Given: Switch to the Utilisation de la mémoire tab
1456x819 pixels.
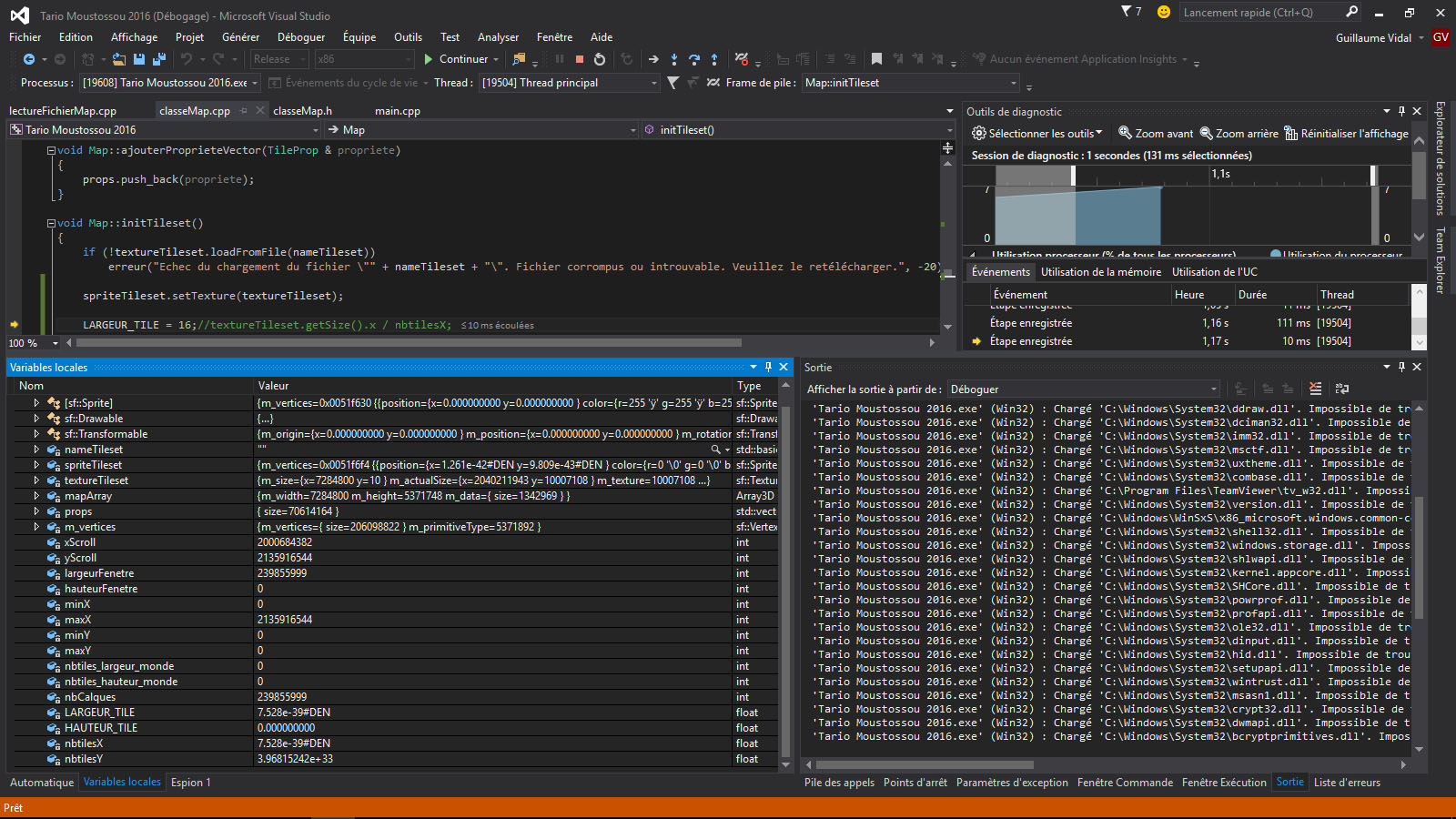Looking at the screenshot, I should click(1101, 272).
